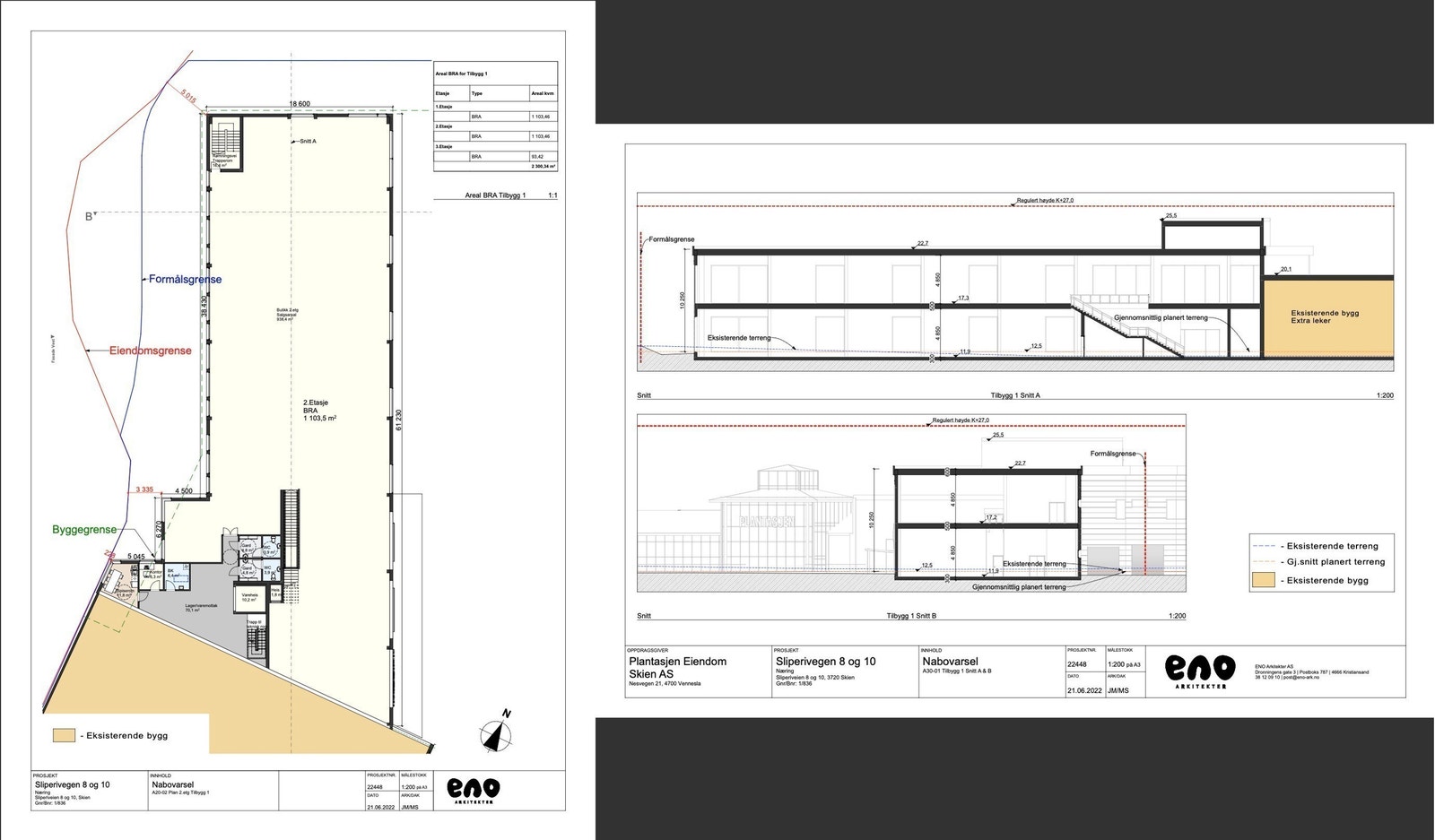Click the ENO logo on the floor plan sheet
Viewport: 1435px width, 840px height.
[x=474, y=790]
